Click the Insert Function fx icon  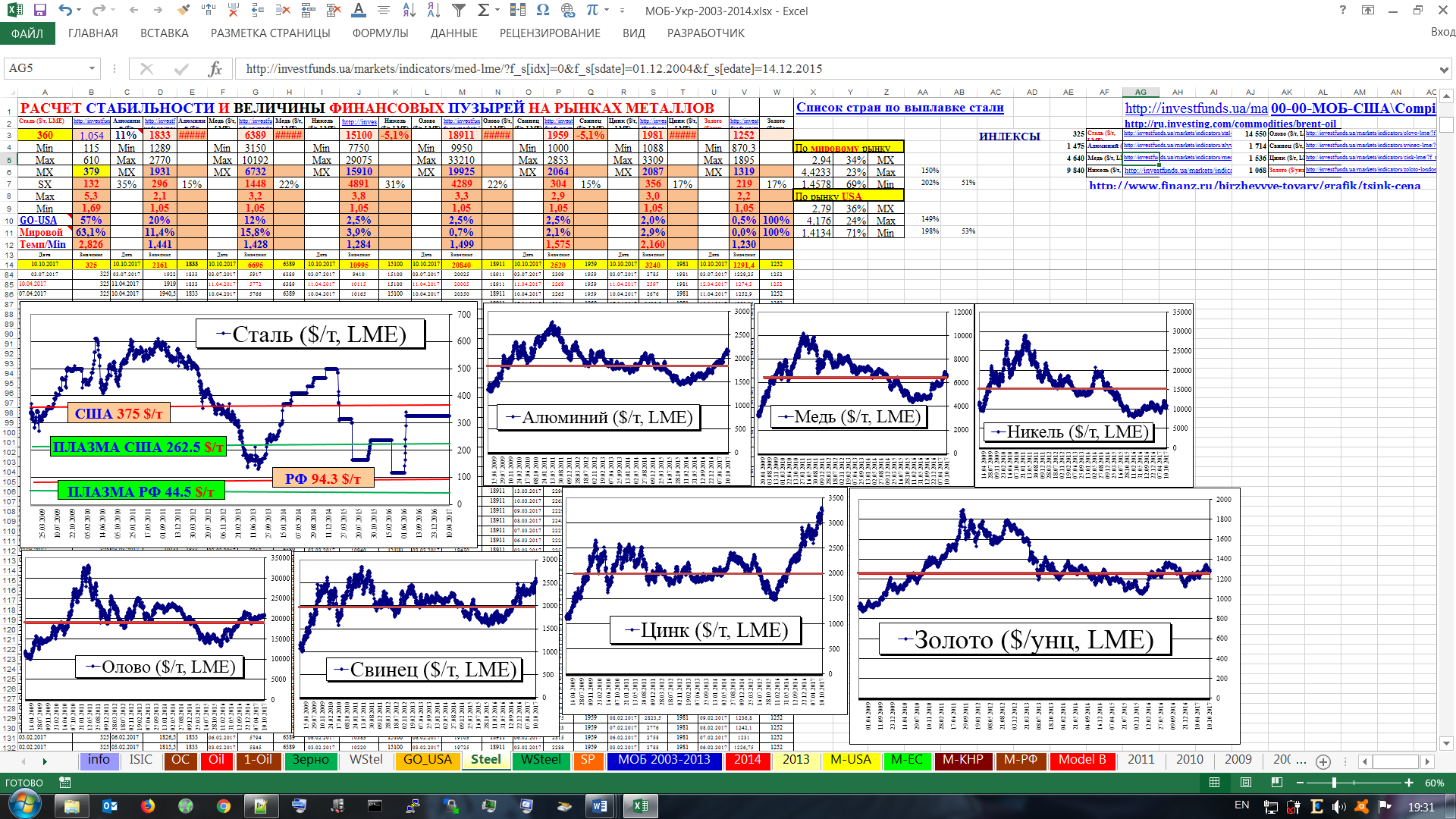[x=215, y=69]
